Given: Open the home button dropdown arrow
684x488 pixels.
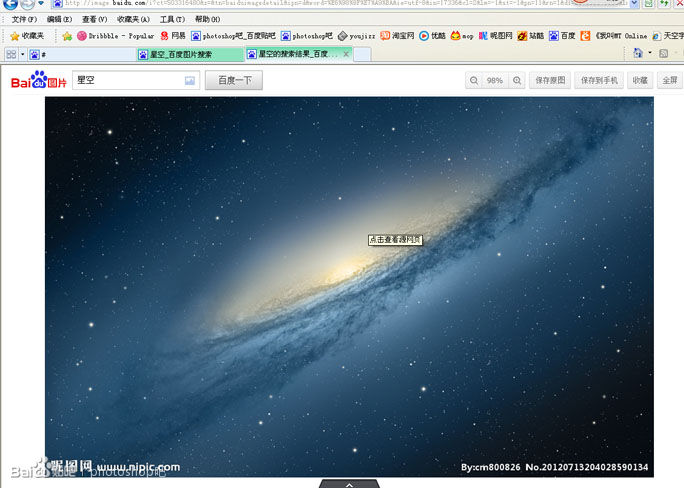Looking at the screenshot, I should tap(650, 53).
